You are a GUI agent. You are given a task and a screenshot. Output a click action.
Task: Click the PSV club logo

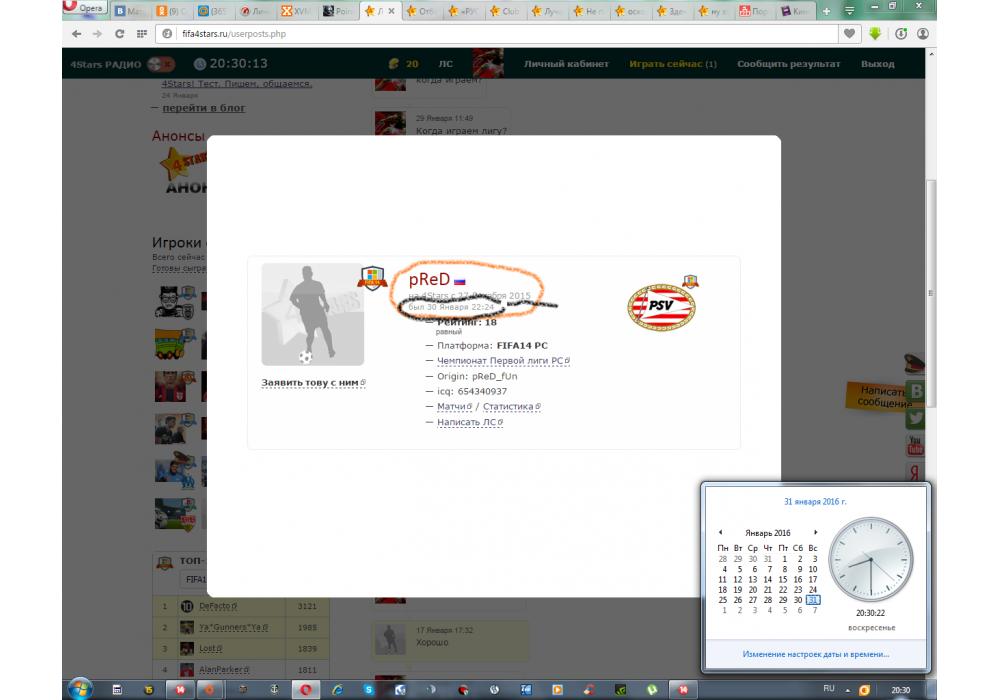pos(661,308)
